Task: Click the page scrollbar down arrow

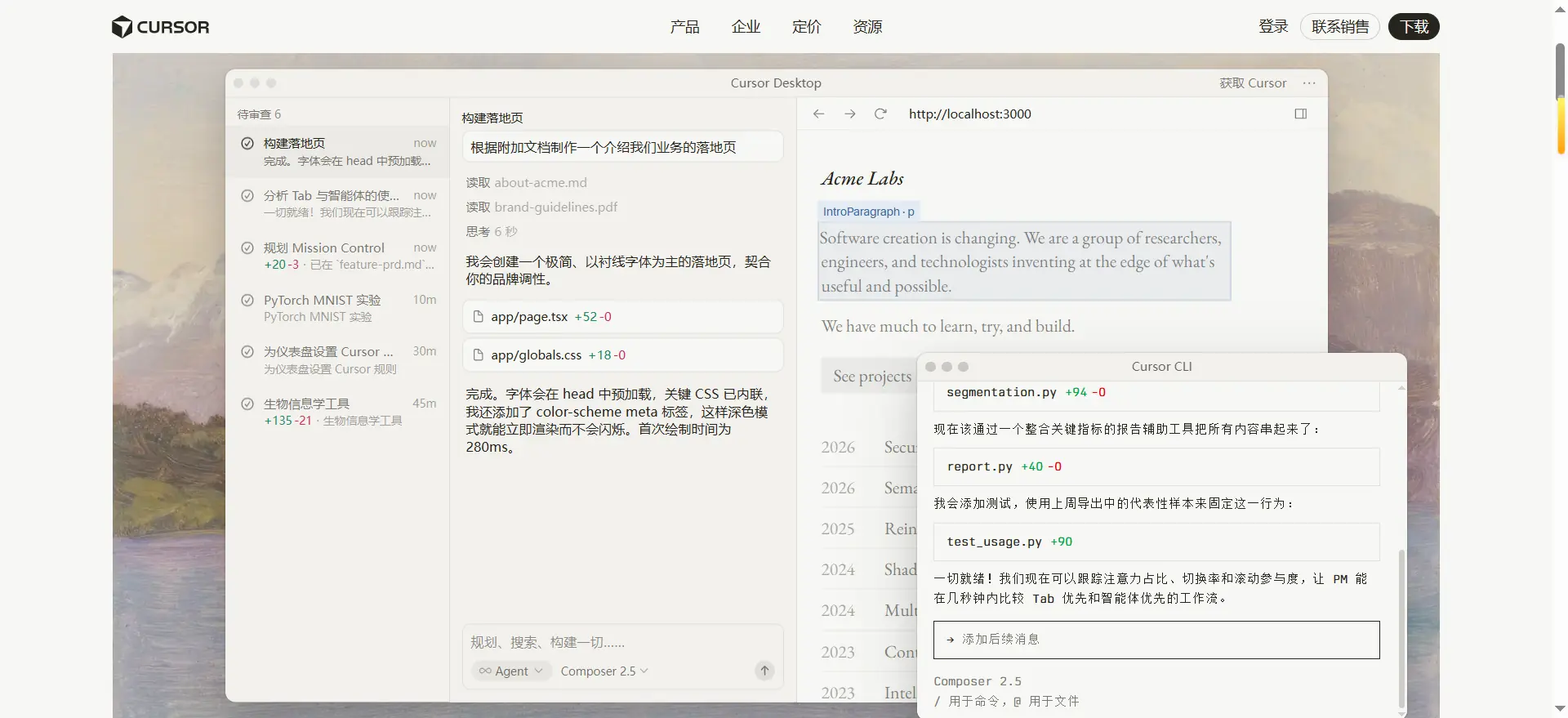Action: (x=1561, y=709)
